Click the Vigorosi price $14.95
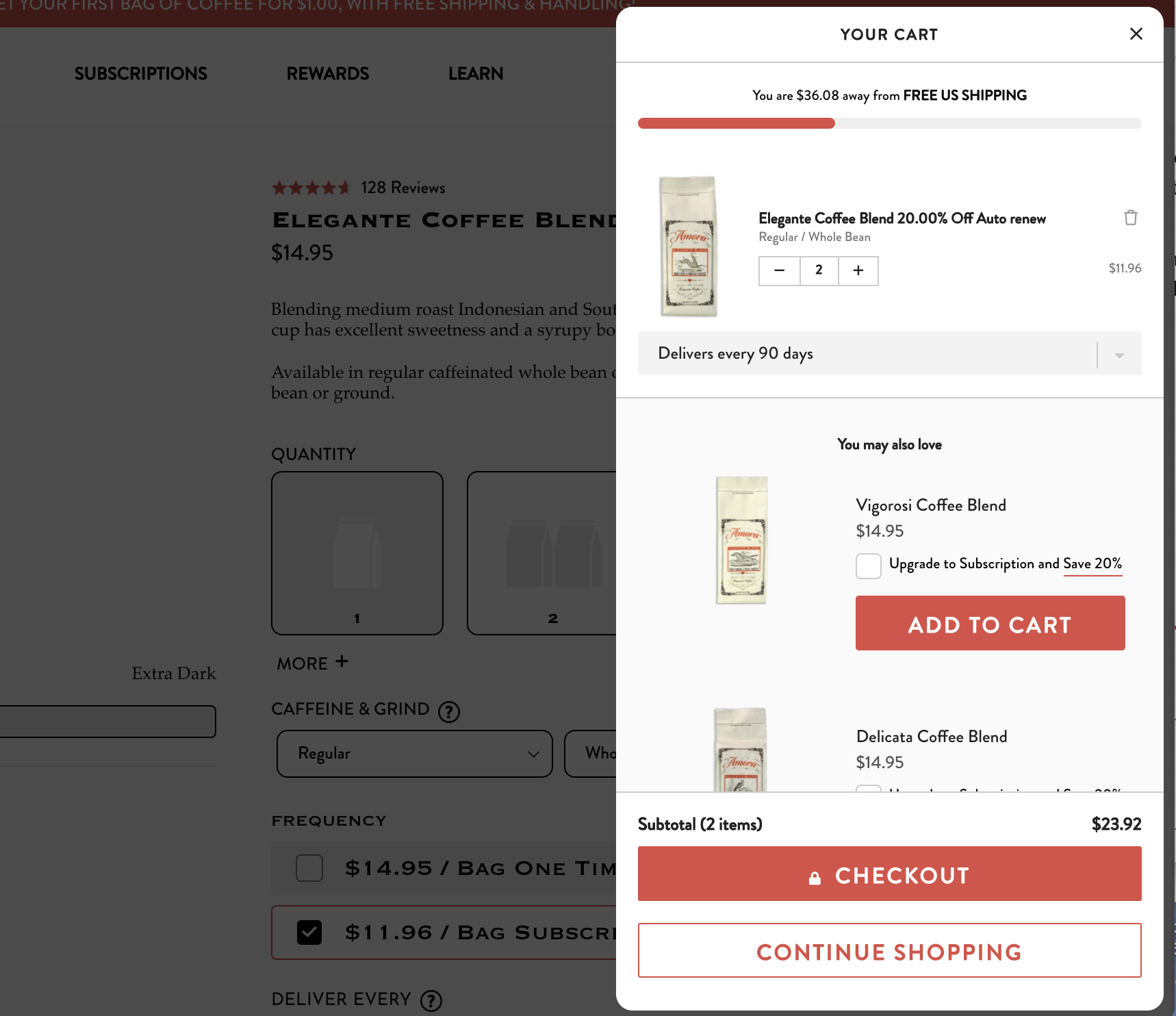 [880, 531]
